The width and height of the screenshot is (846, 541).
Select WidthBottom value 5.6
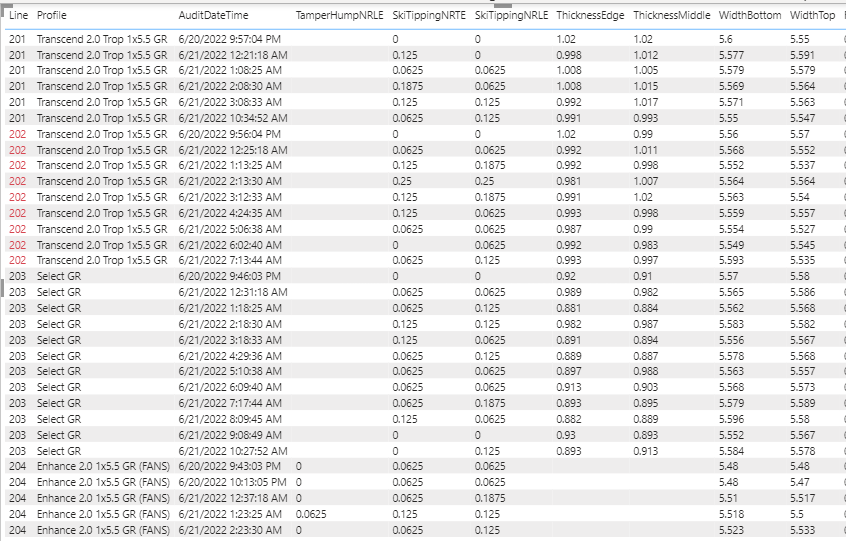point(726,39)
